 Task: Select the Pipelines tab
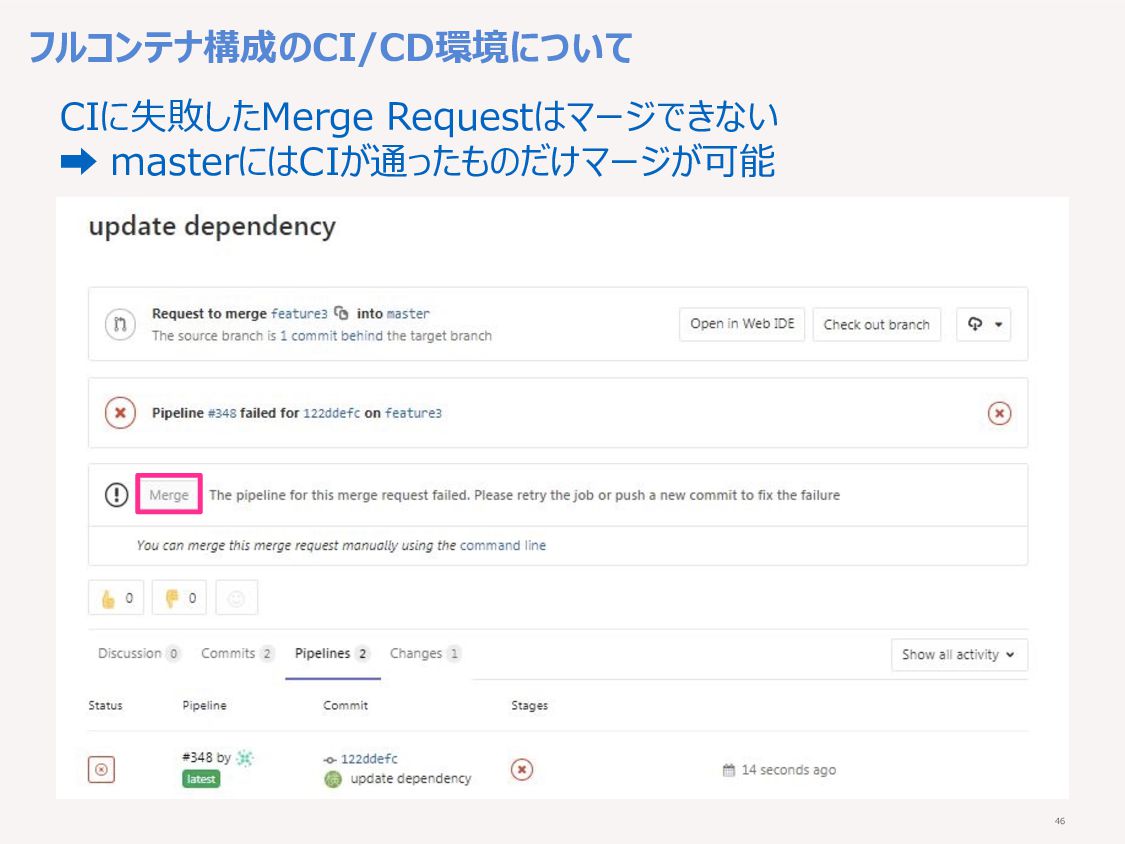click(x=332, y=653)
